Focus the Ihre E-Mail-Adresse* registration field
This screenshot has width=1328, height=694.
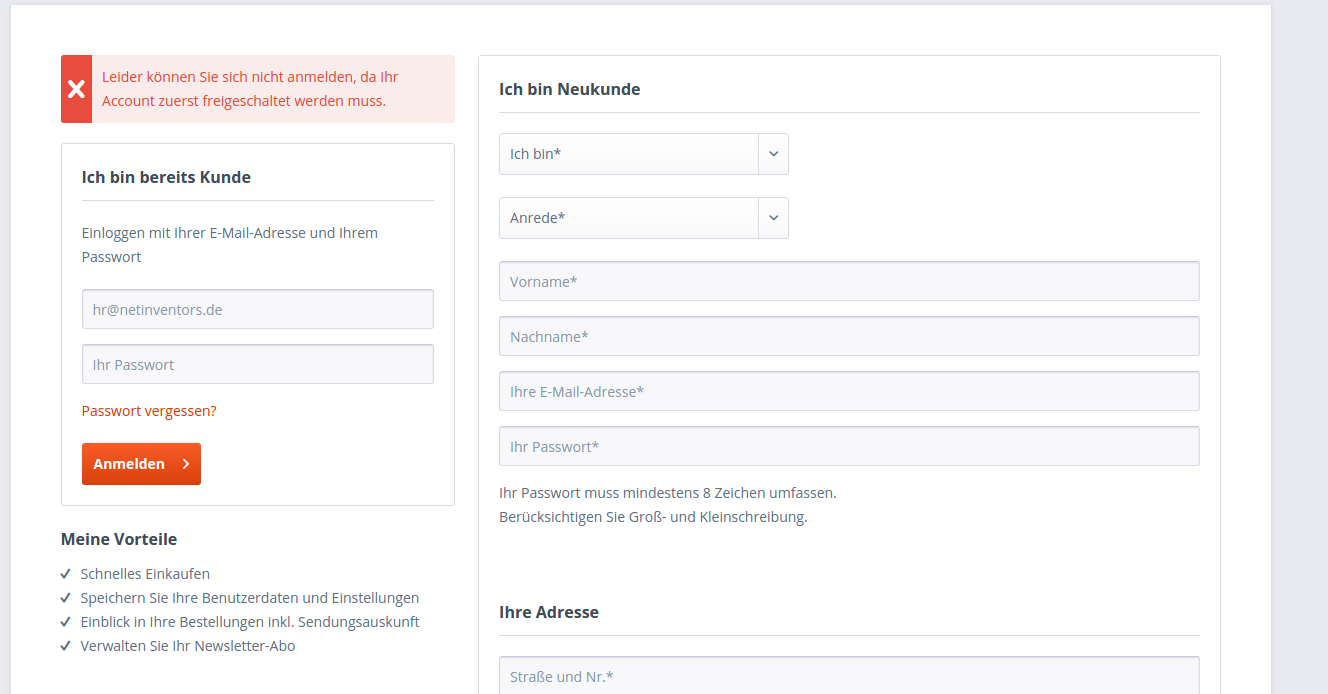coord(848,392)
